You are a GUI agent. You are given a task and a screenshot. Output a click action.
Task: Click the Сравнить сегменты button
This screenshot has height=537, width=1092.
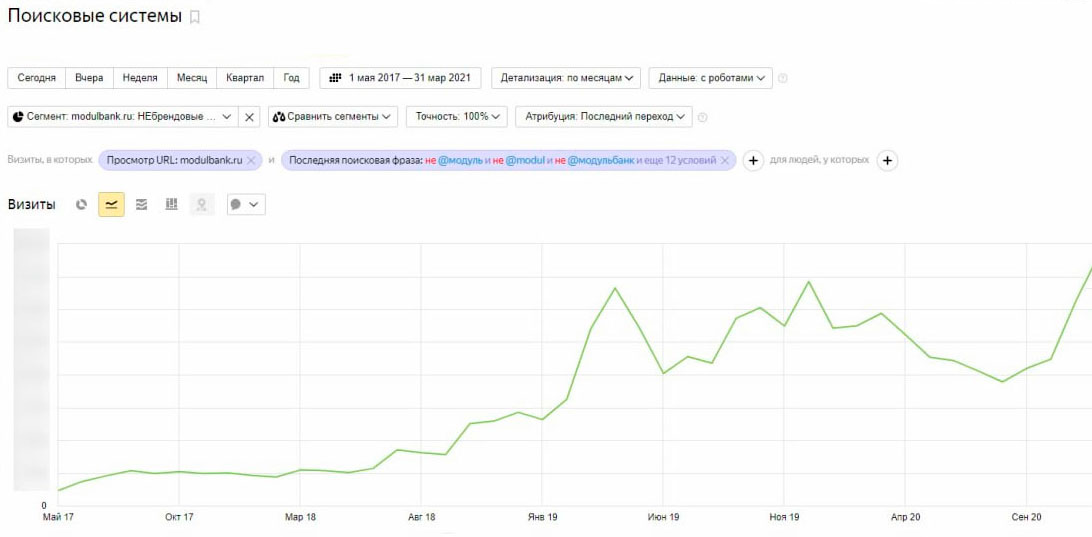(332, 117)
